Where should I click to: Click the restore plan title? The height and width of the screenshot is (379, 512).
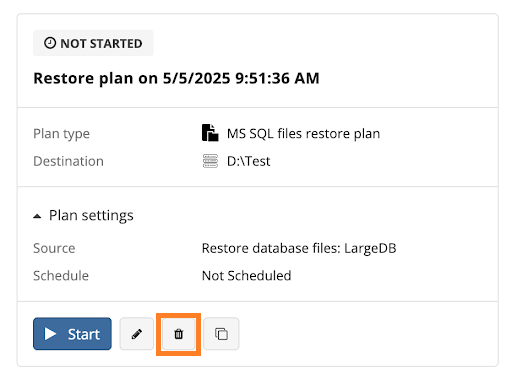point(176,78)
